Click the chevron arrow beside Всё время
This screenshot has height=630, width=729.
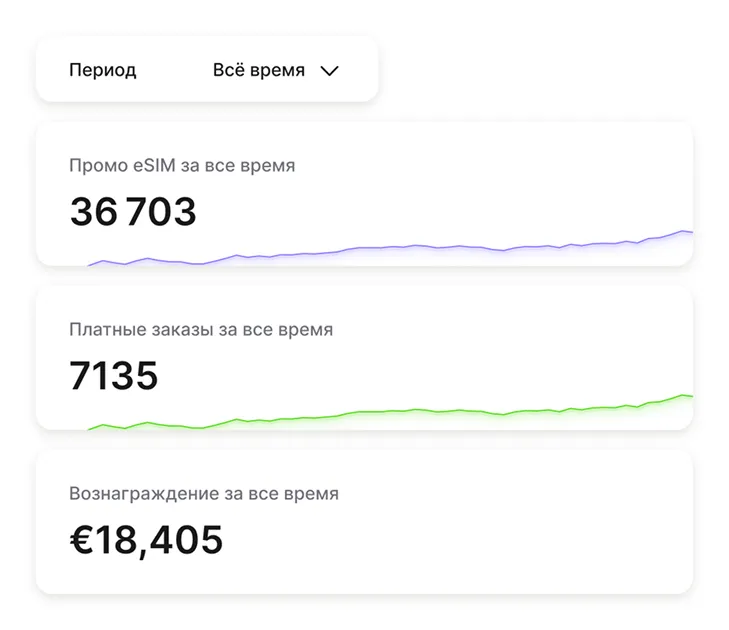(x=329, y=71)
